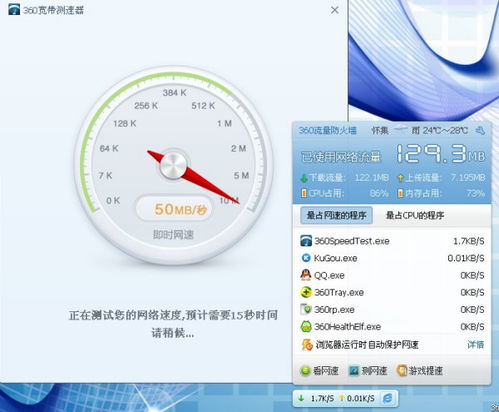Click the 360HealthElf.exe icon
Screen dimensions: 499x412
pyautogui.click(x=306, y=326)
